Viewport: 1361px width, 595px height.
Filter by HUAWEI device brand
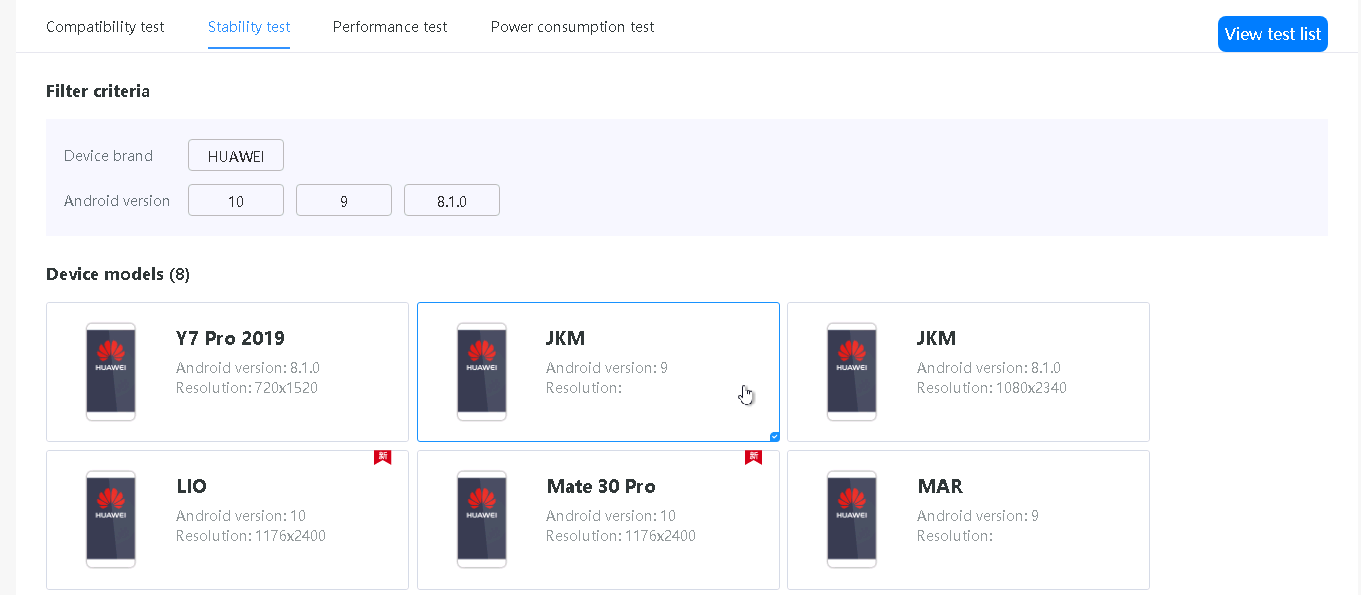(x=236, y=155)
